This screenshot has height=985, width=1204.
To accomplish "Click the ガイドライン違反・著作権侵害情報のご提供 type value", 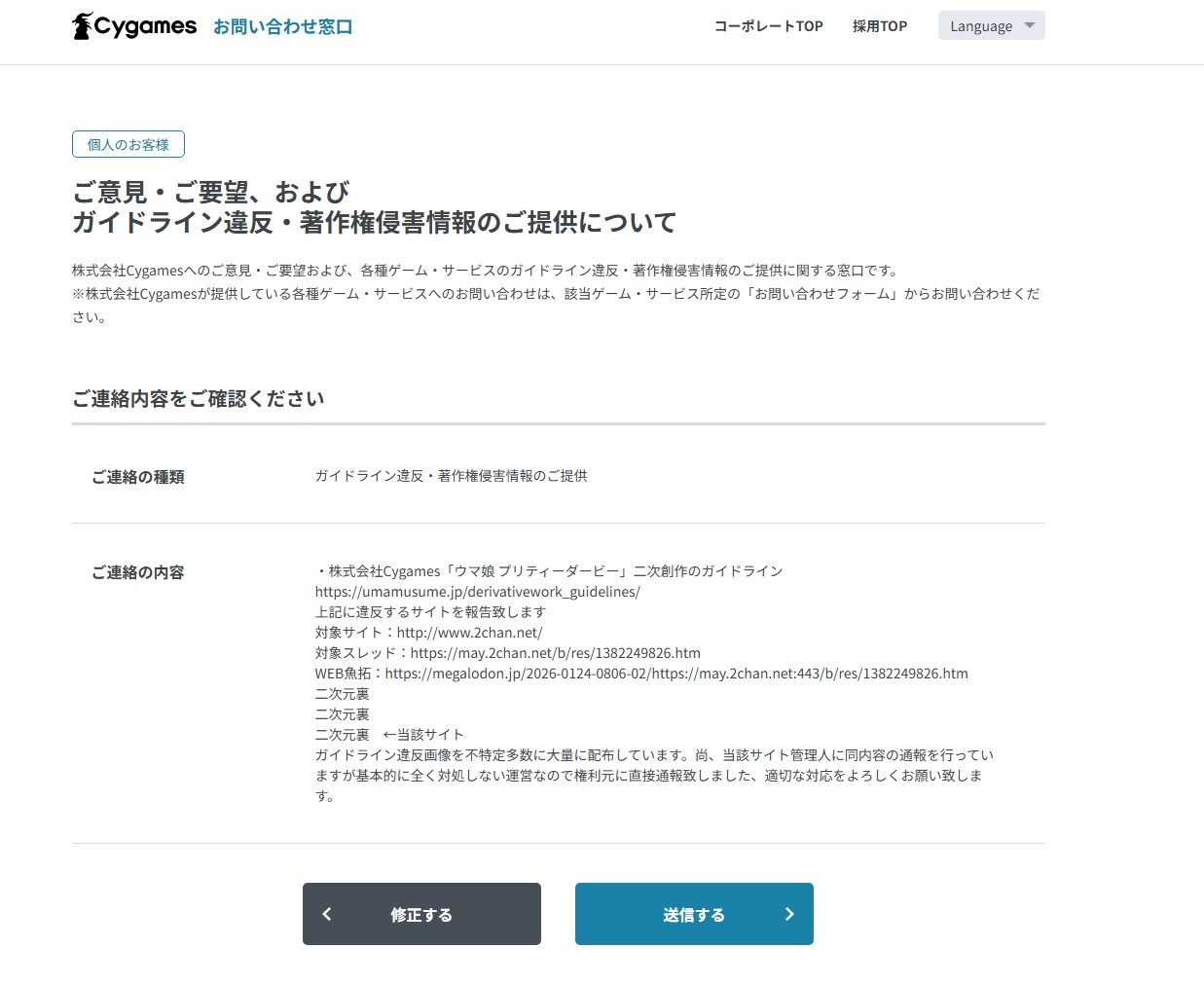I will pos(451,476).
